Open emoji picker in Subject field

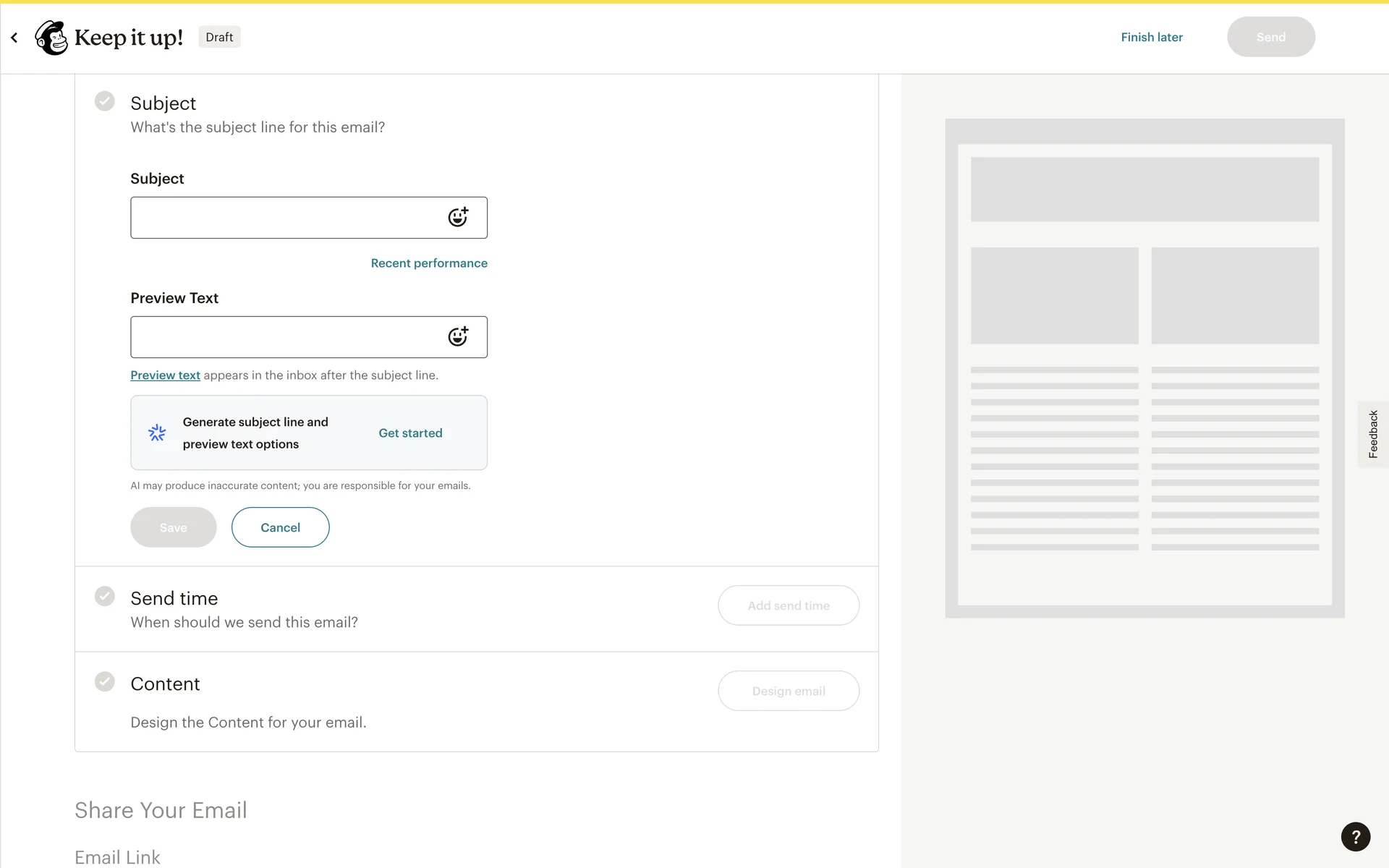click(x=458, y=217)
